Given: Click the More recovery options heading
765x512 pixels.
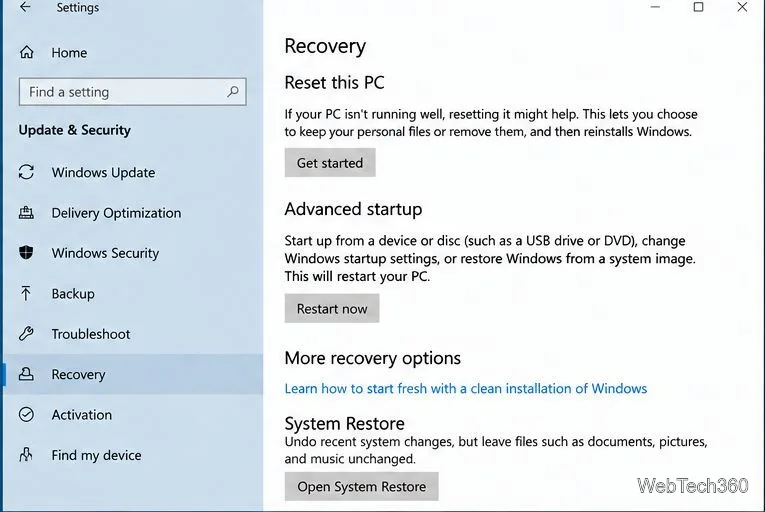Looking at the screenshot, I should pos(372,358).
